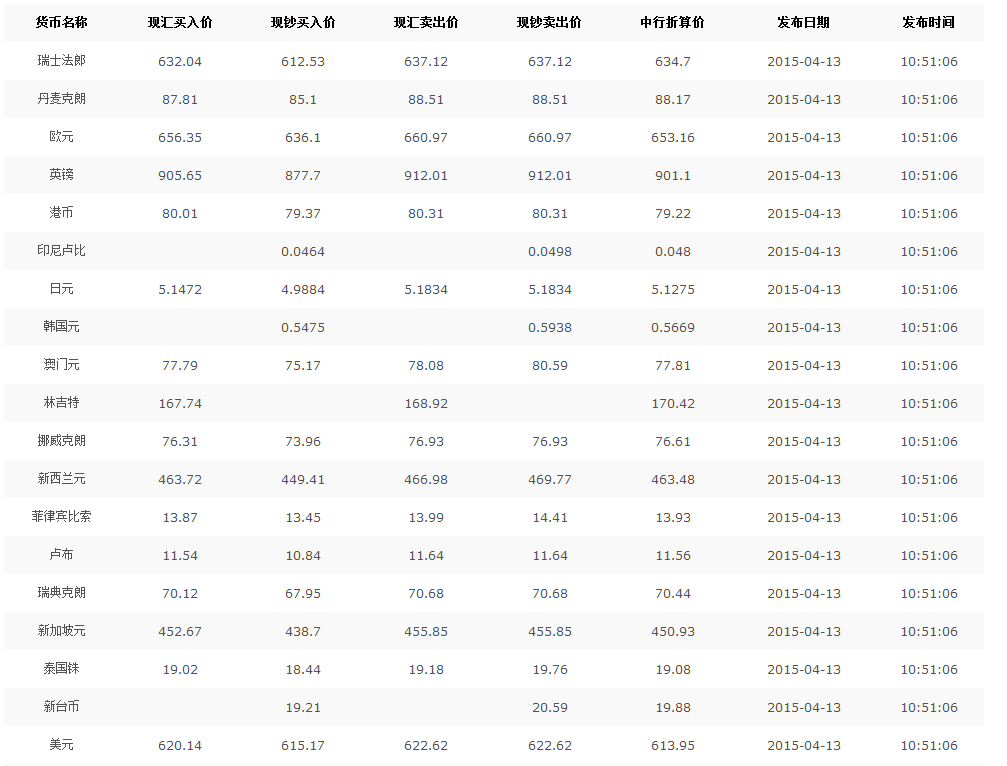Click the 瑞士法郎 currency name

pyautogui.click(x=61, y=61)
